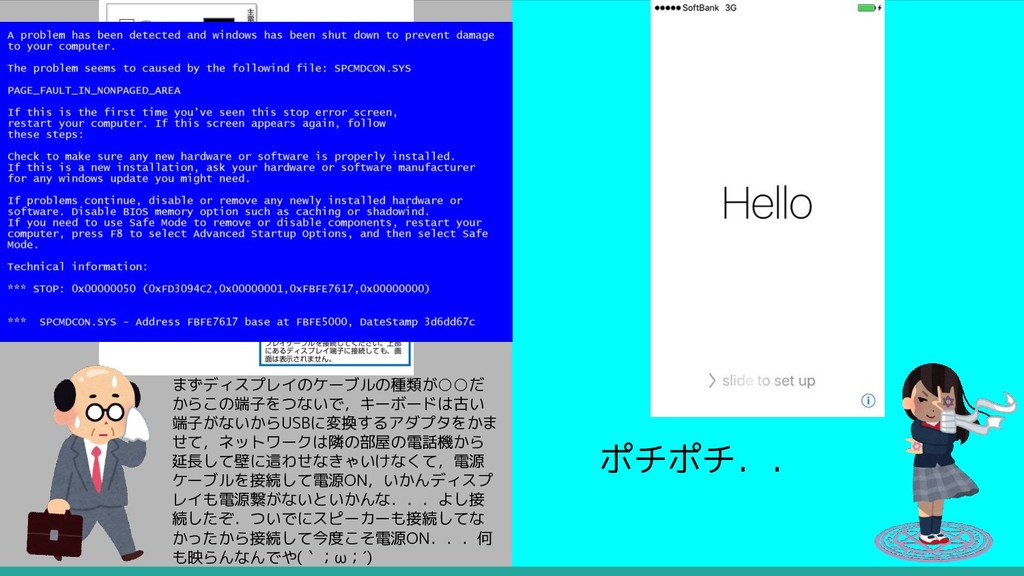Click the brown briefcase held by businessman
Image resolution: width=1024 pixels, height=576 pixels.
tap(55, 534)
